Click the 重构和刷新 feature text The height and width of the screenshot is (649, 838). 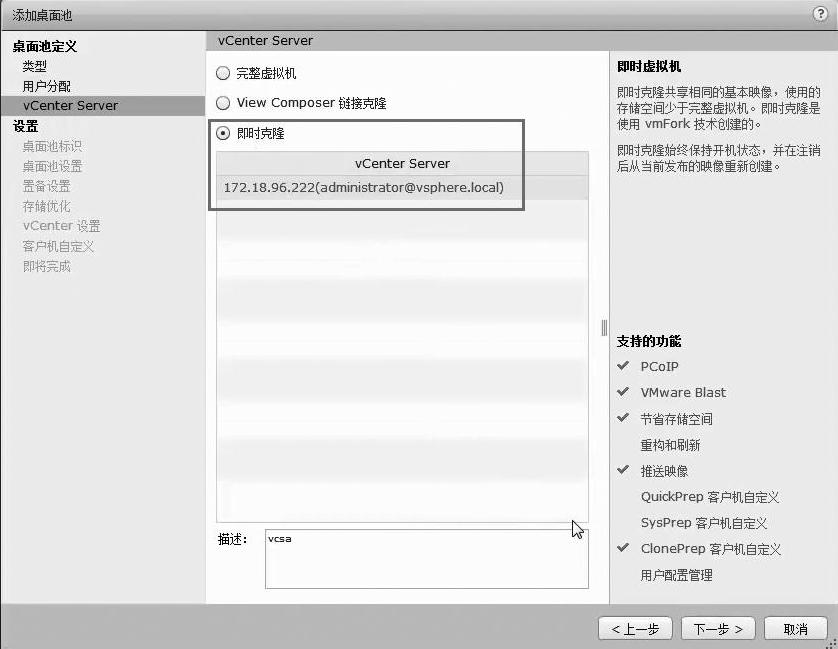click(x=670, y=445)
